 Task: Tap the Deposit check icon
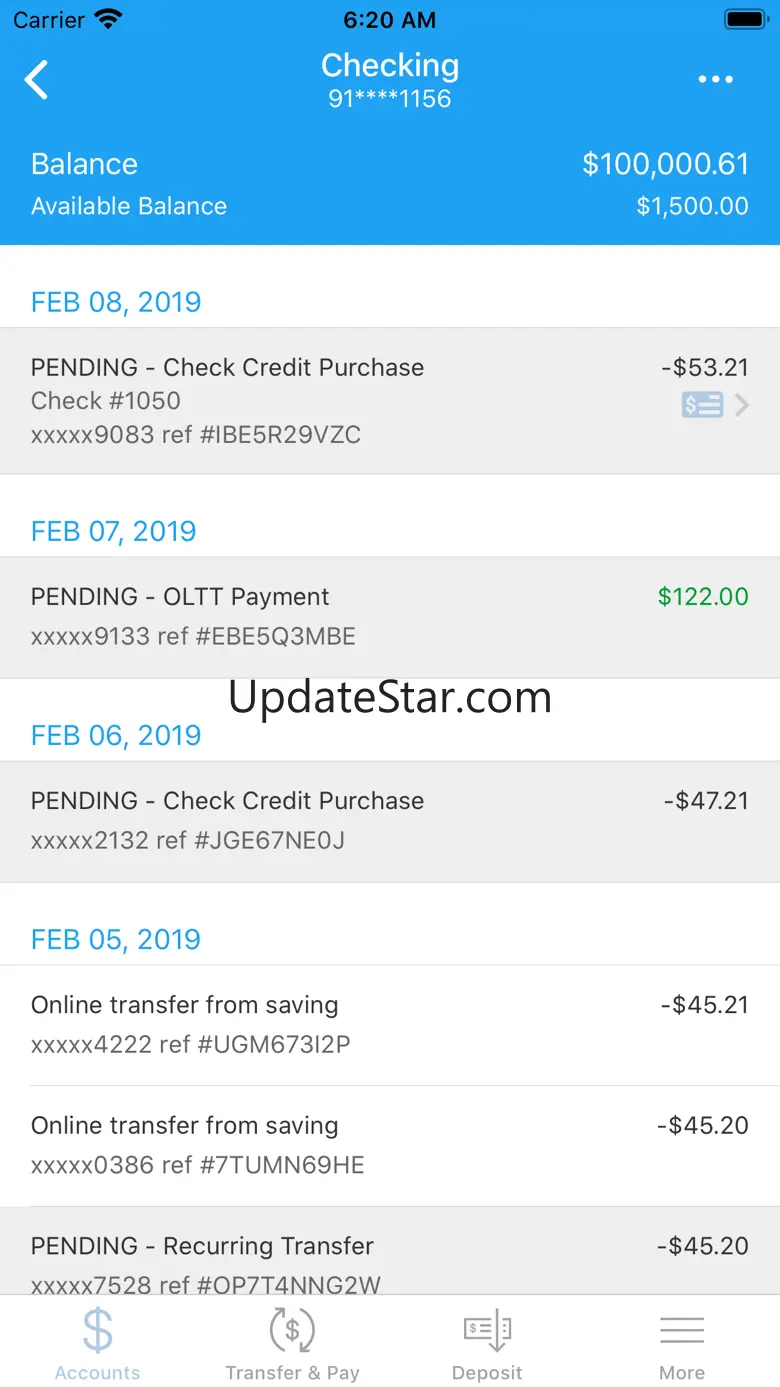[487, 1331]
